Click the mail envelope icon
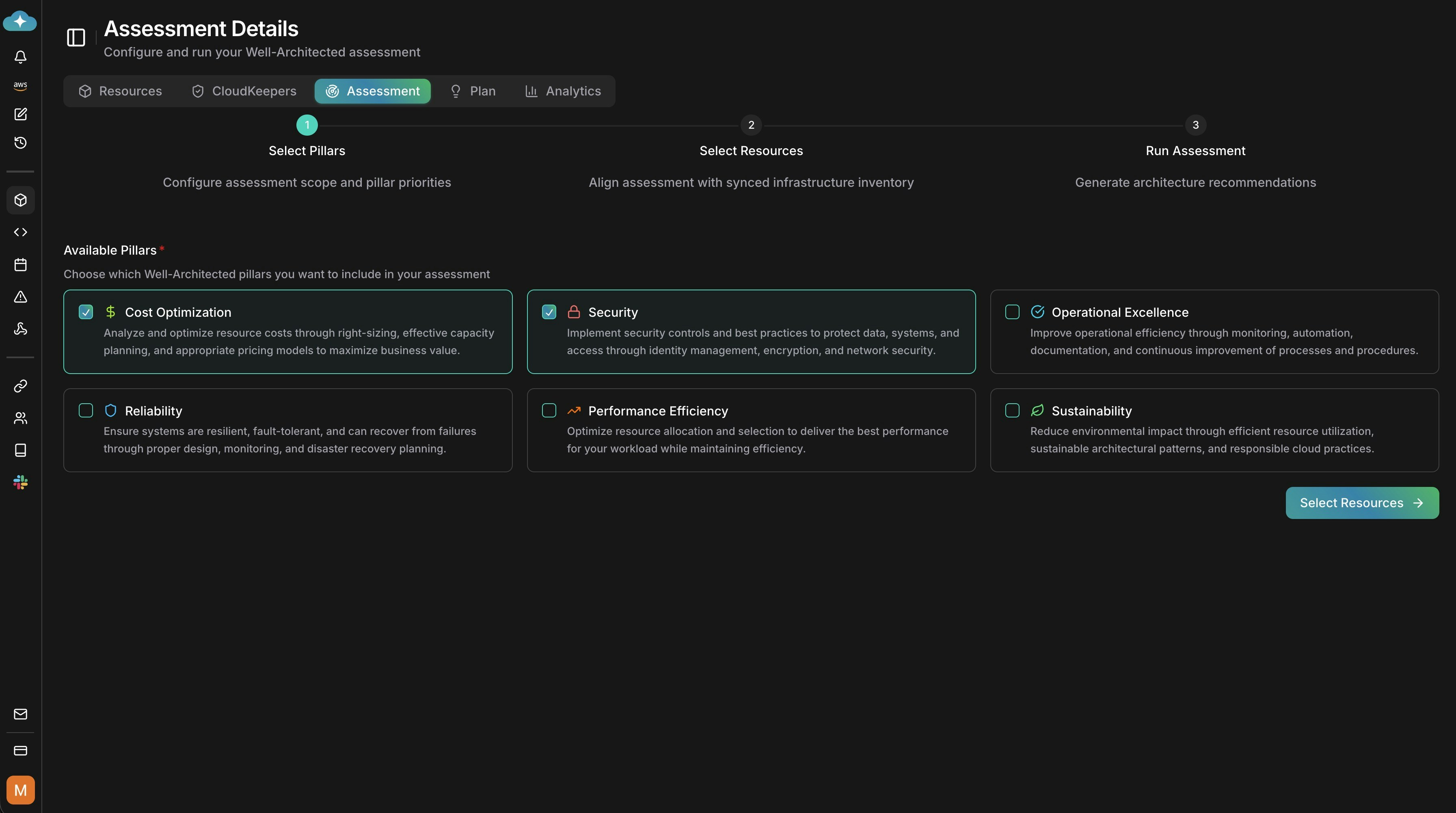The height and width of the screenshot is (813, 1456). [20, 714]
